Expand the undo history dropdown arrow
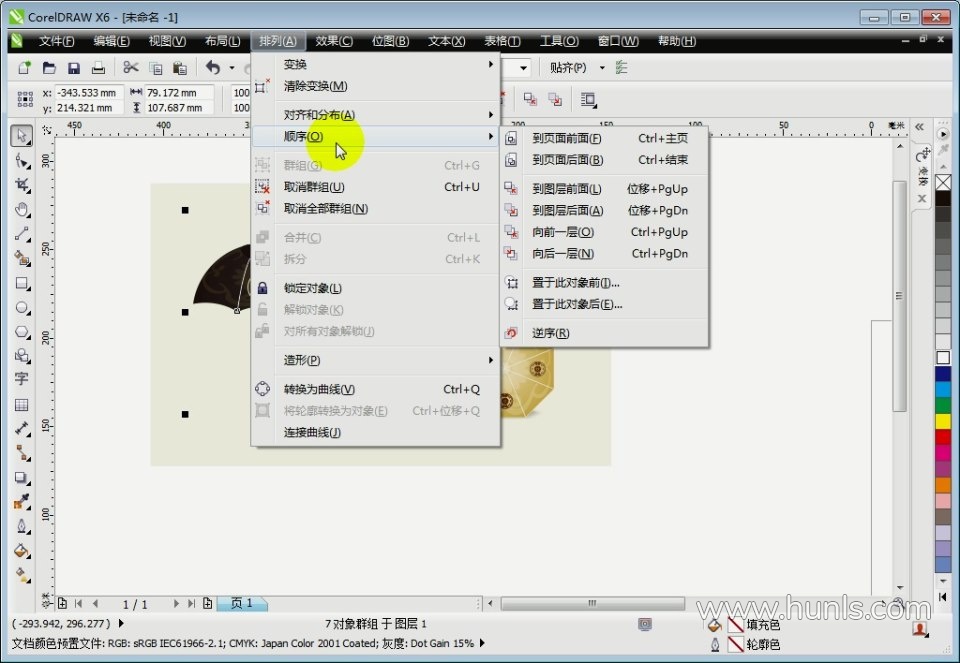This screenshot has width=960, height=663. (x=232, y=68)
